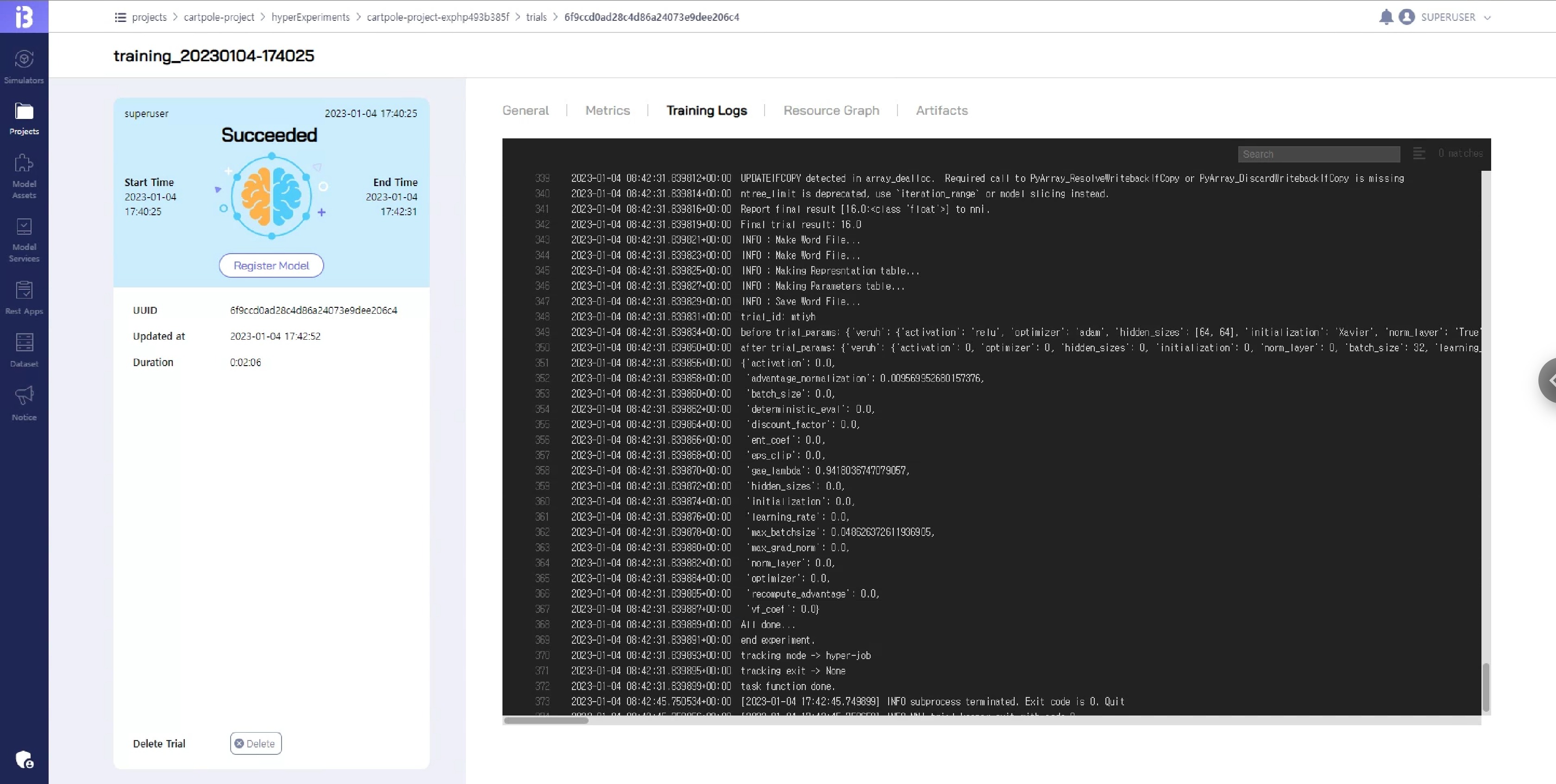Open Model Services in sidebar
The width and height of the screenshot is (1556, 784).
click(24, 240)
